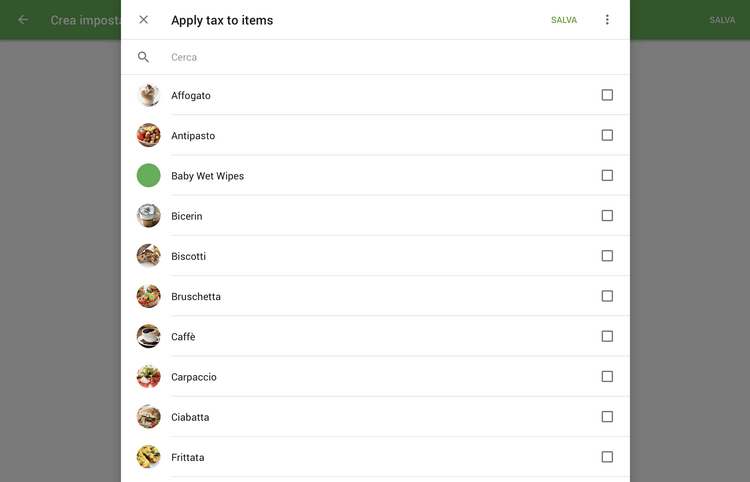Click SALVA in the background top bar
Image resolution: width=750 pixels, height=482 pixels.
(x=722, y=20)
